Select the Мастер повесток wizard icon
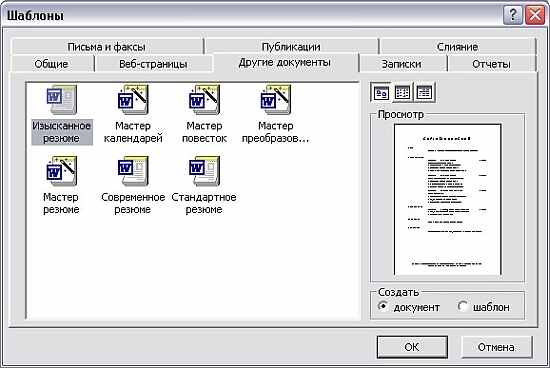Viewport: 550px width, 368px height. pyautogui.click(x=204, y=99)
